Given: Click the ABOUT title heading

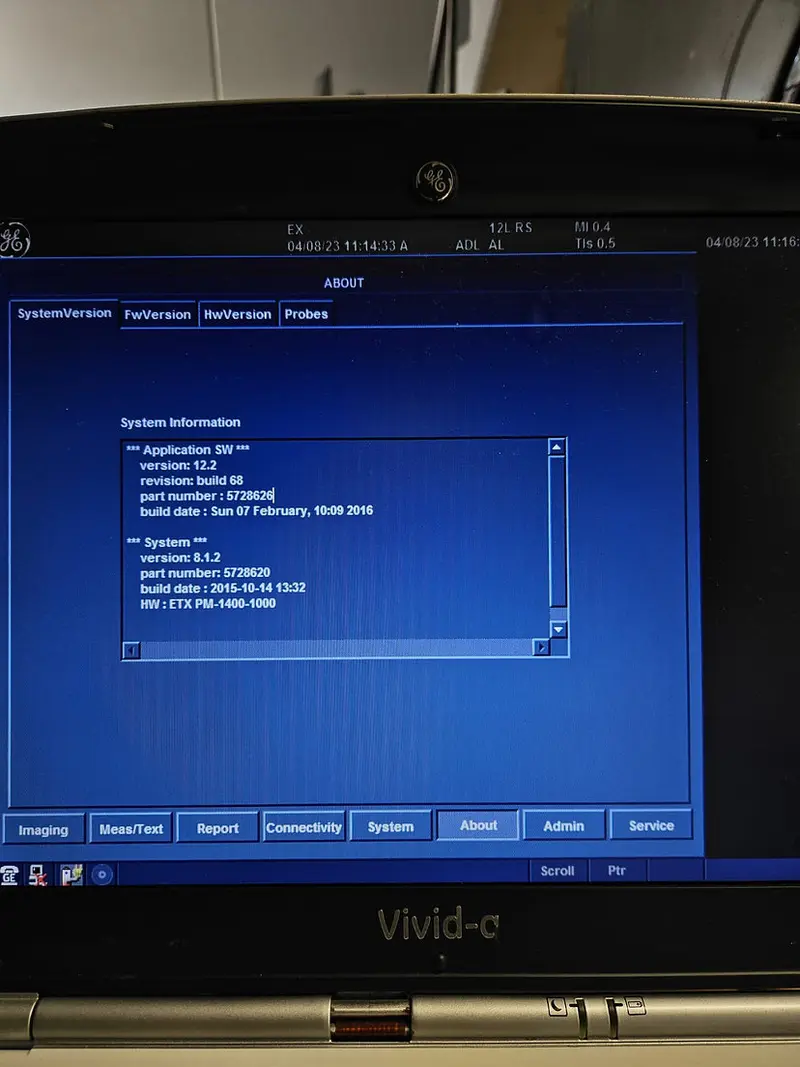Looking at the screenshot, I should click(344, 283).
